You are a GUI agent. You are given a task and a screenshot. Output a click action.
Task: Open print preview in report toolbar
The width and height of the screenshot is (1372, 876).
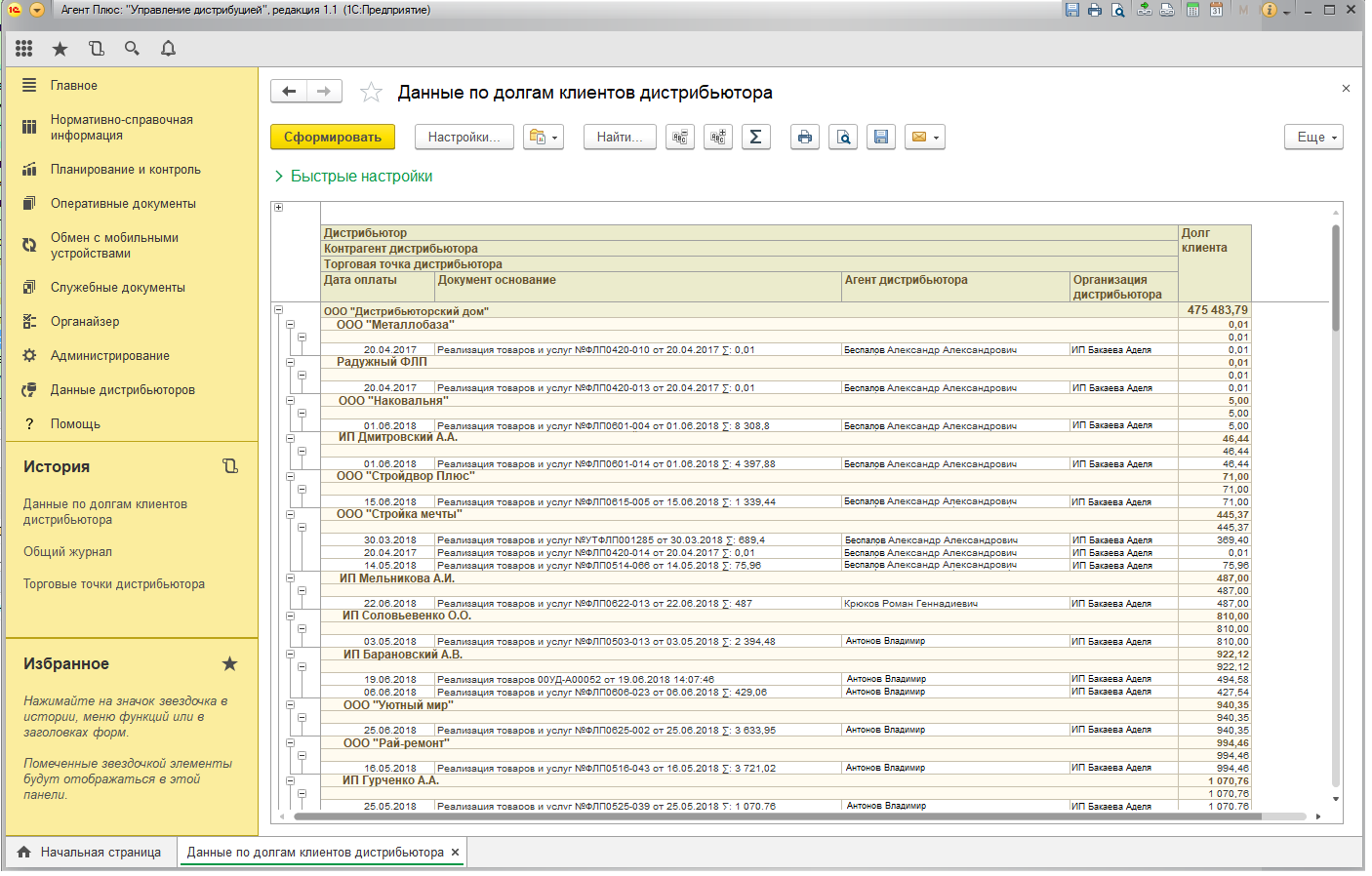843,137
